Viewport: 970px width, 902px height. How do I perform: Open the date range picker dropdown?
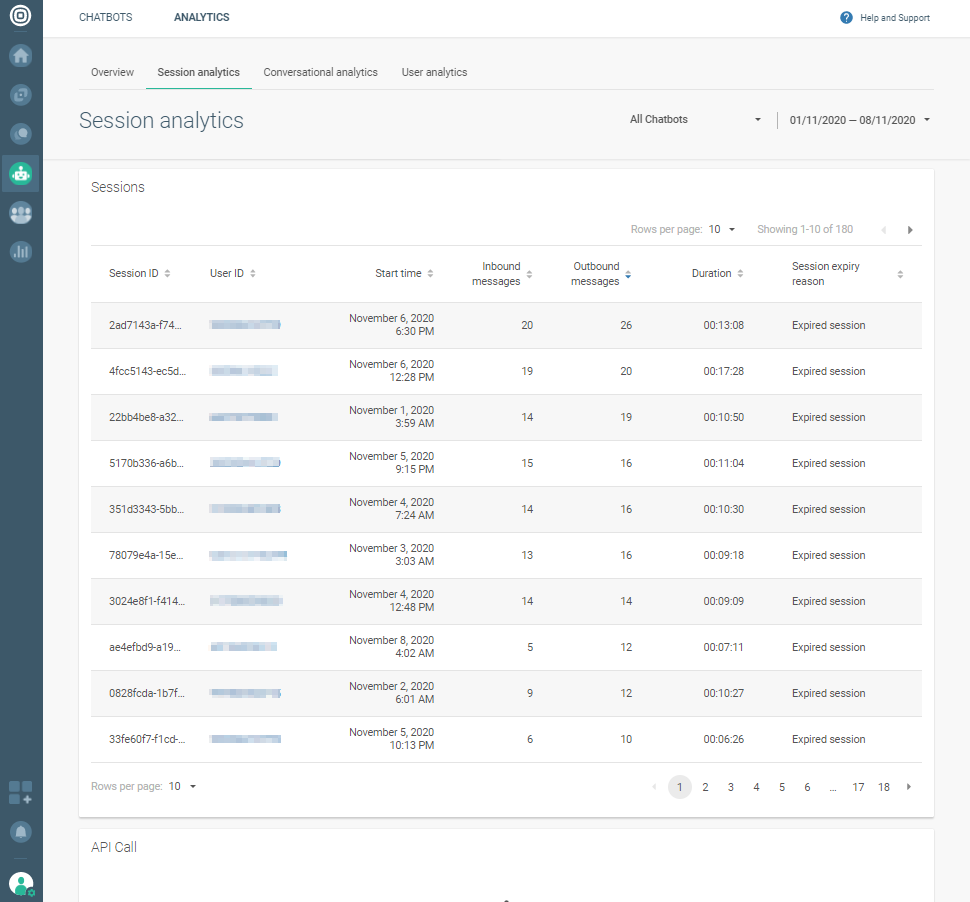click(859, 120)
